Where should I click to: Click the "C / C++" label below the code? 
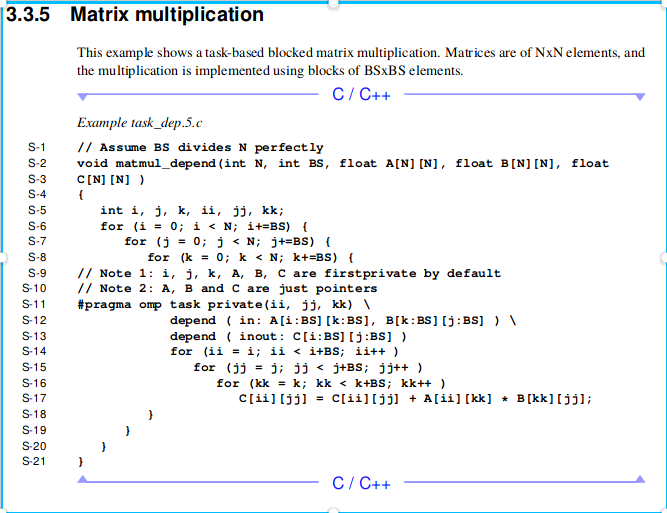click(x=361, y=483)
